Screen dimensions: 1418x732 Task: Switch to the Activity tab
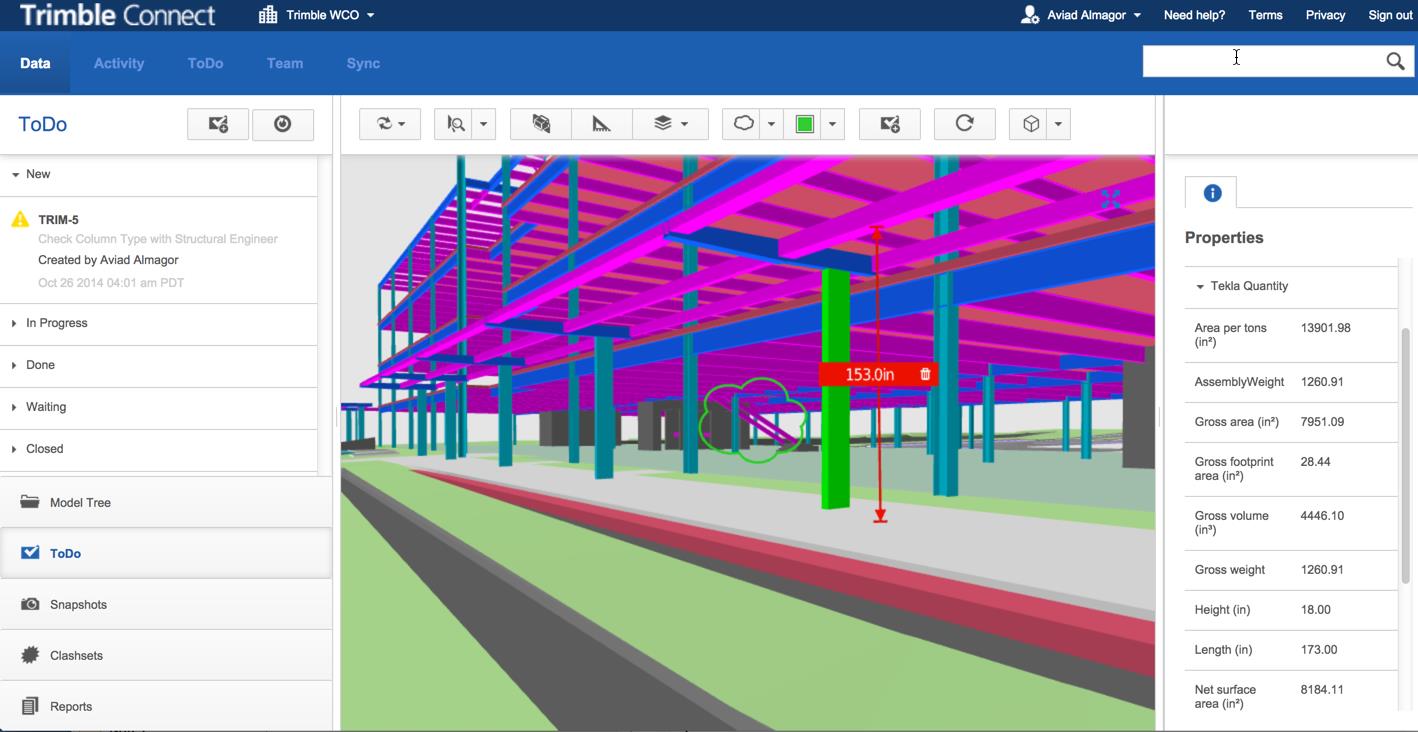(x=118, y=62)
